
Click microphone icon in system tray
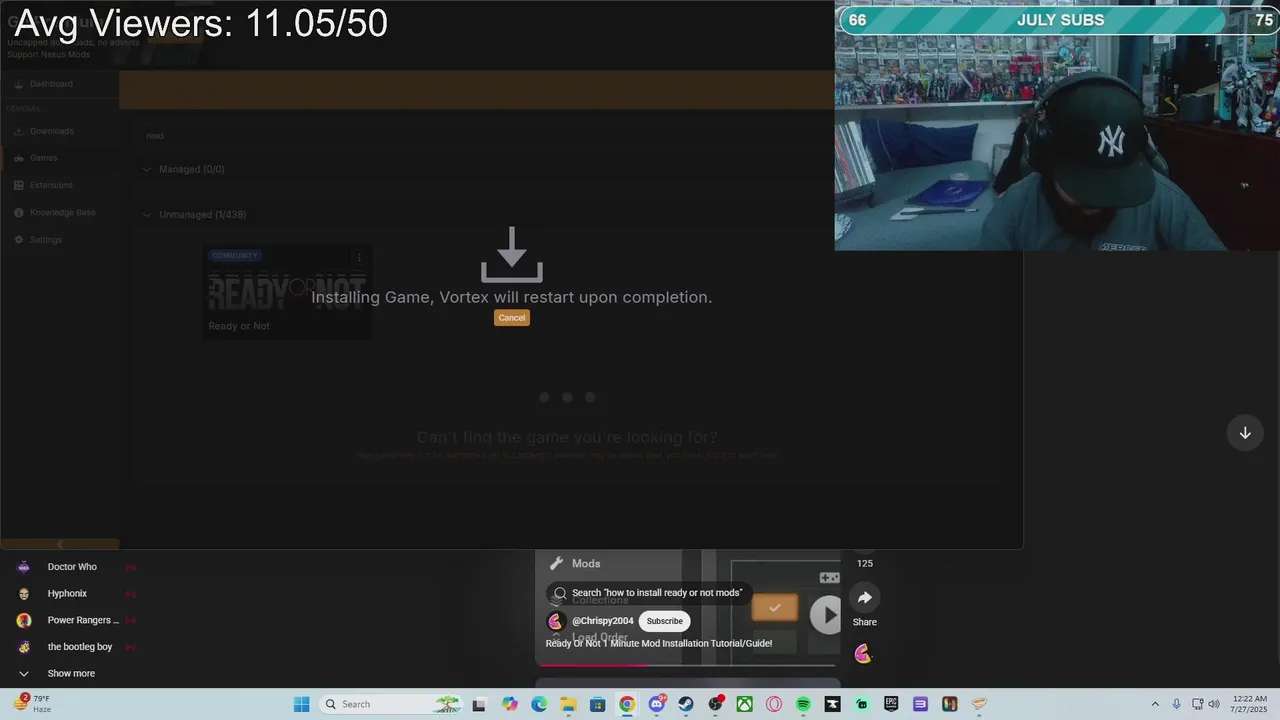pyautogui.click(x=1177, y=704)
